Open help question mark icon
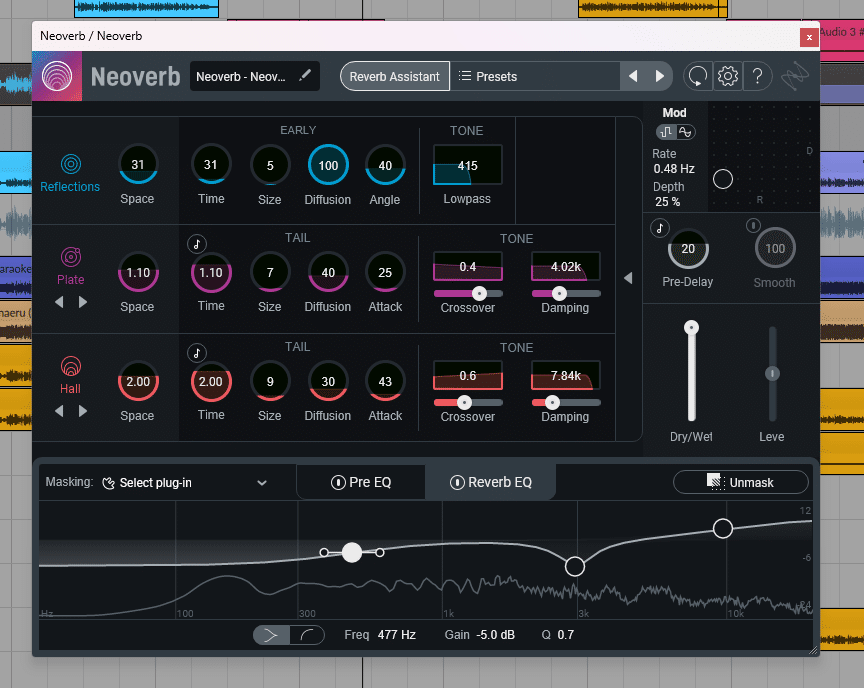 [x=758, y=76]
